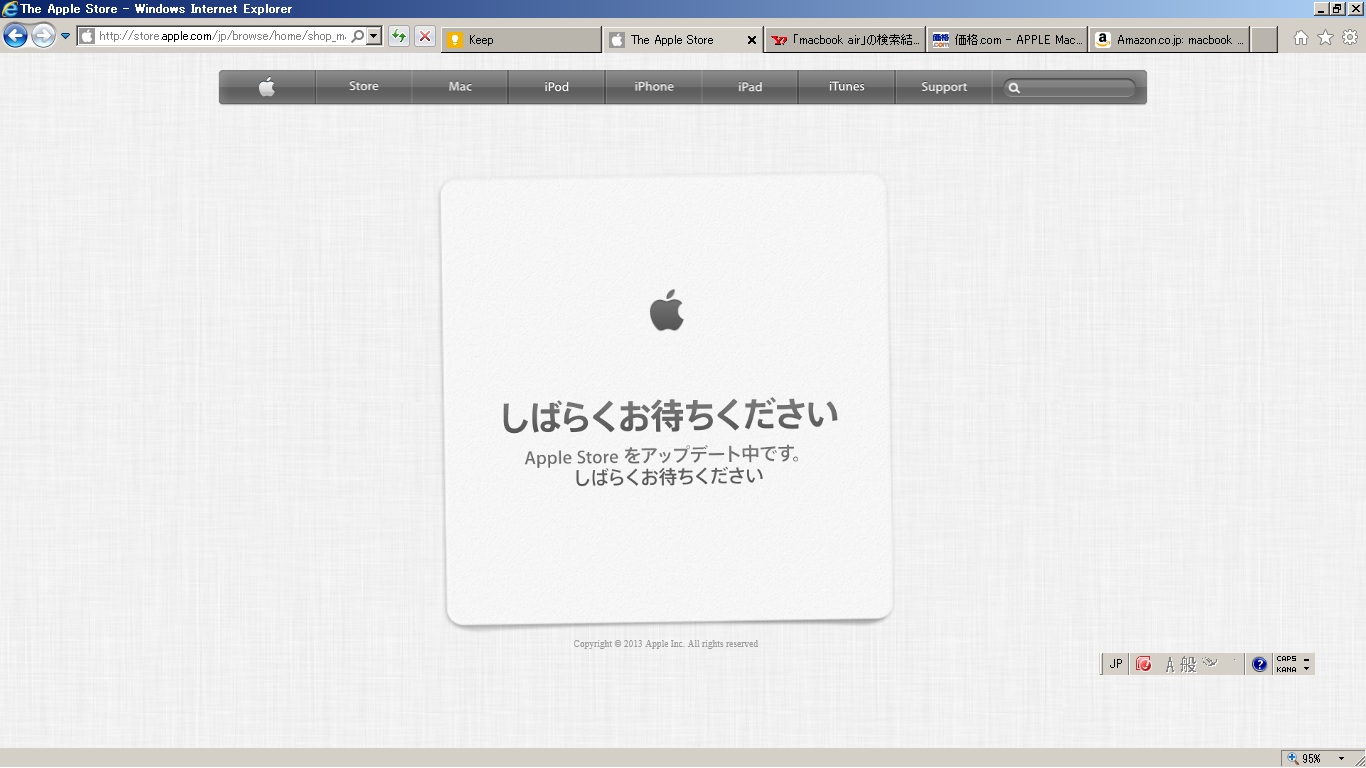The width and height of the screenshot is (1366, 768).
Task: Go back with the IE Back arrow
Action: click(x=15, y=37)
